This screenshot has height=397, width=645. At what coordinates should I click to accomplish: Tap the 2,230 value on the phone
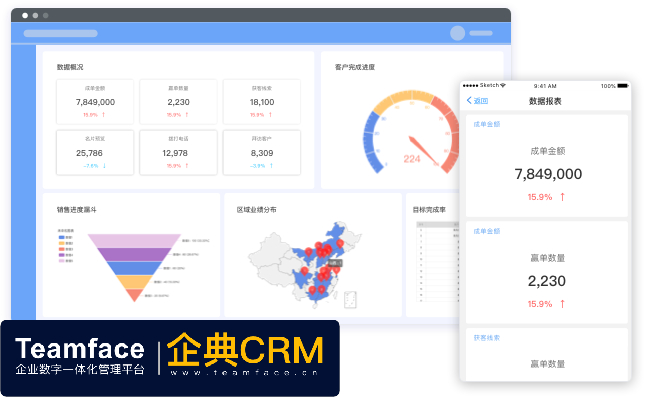[547, 281]
